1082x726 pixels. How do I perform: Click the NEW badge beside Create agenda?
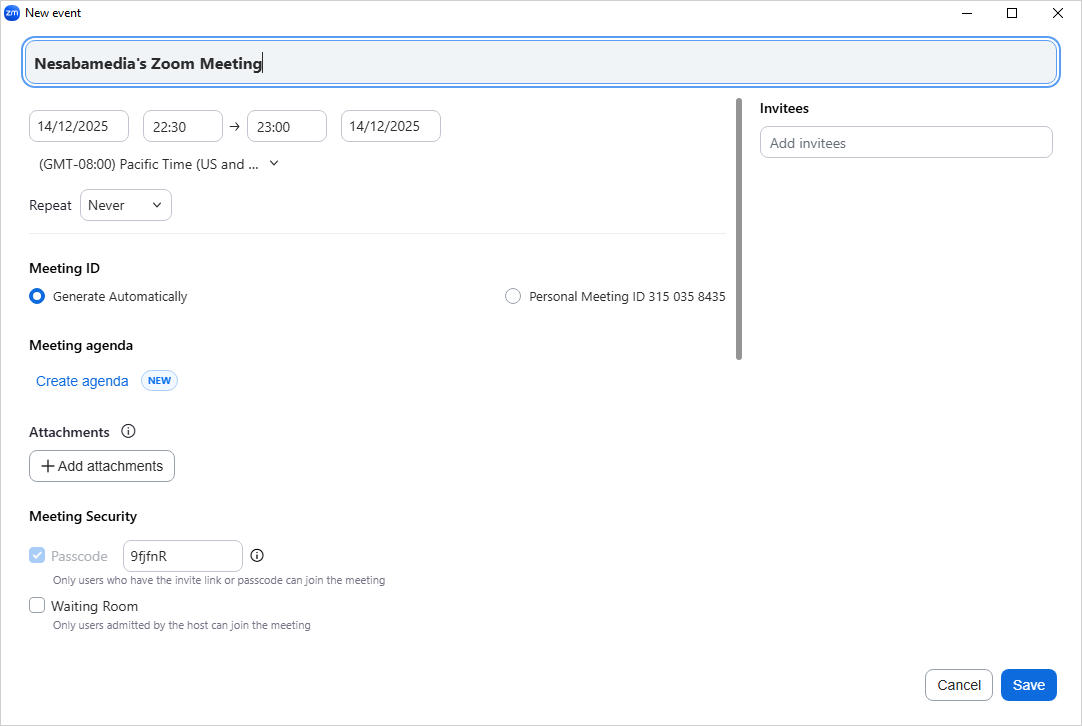159,381
